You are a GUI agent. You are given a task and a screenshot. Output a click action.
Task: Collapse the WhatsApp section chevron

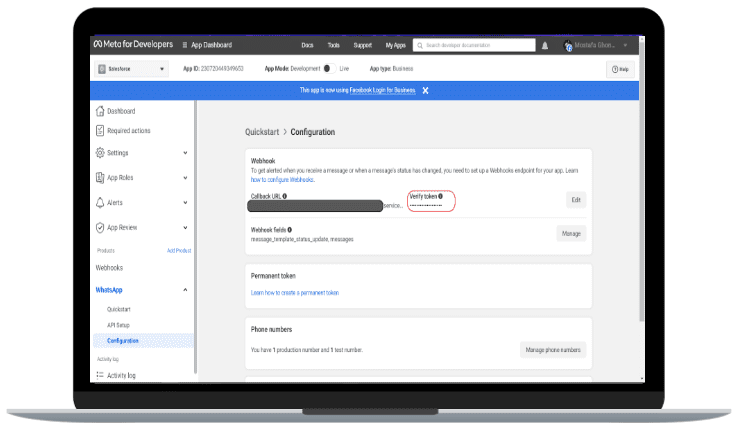(185, 290)
